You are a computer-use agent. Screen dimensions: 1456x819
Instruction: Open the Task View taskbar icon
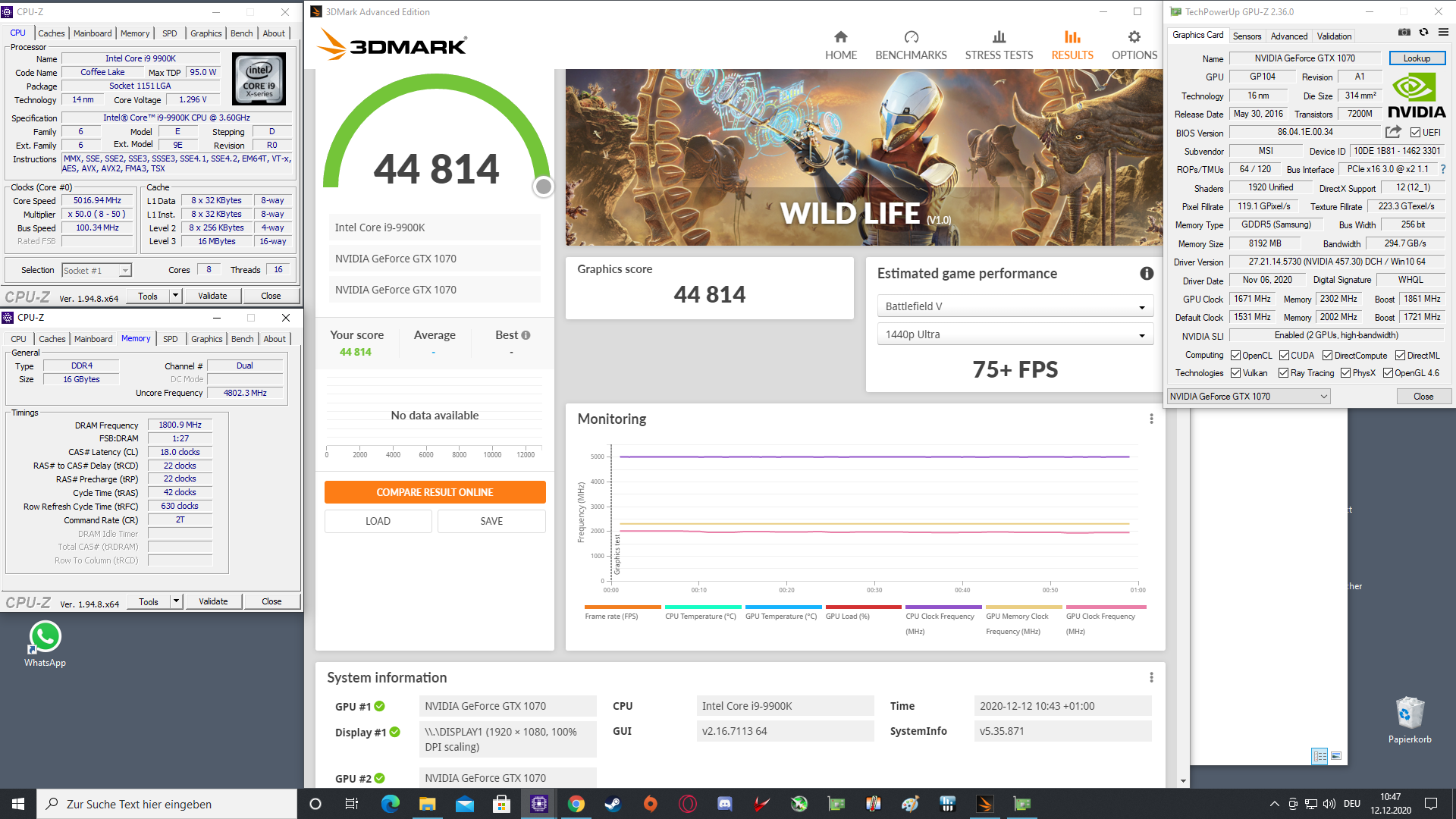click(351, 804)
